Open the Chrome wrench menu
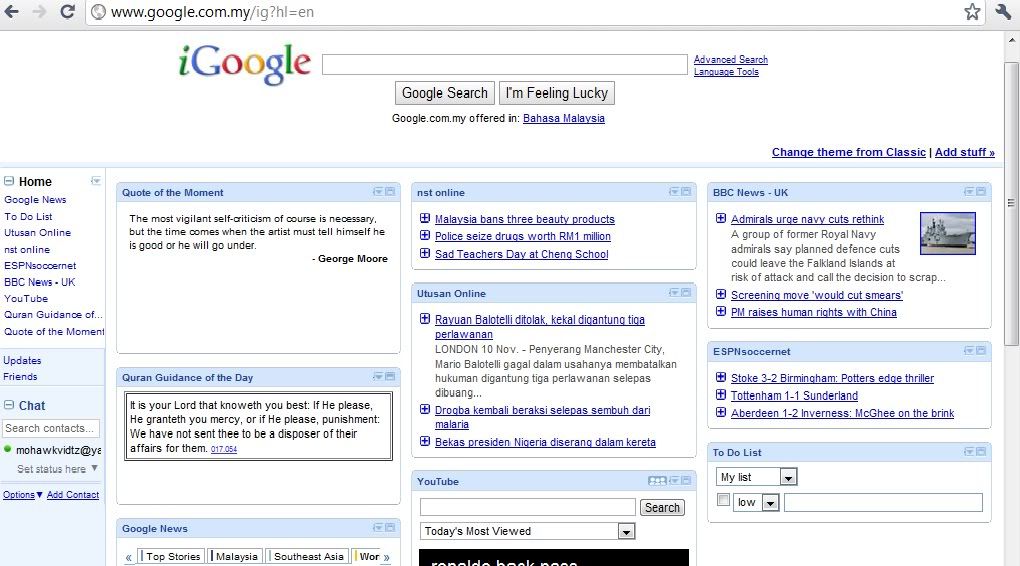 tap(1002, 12)
